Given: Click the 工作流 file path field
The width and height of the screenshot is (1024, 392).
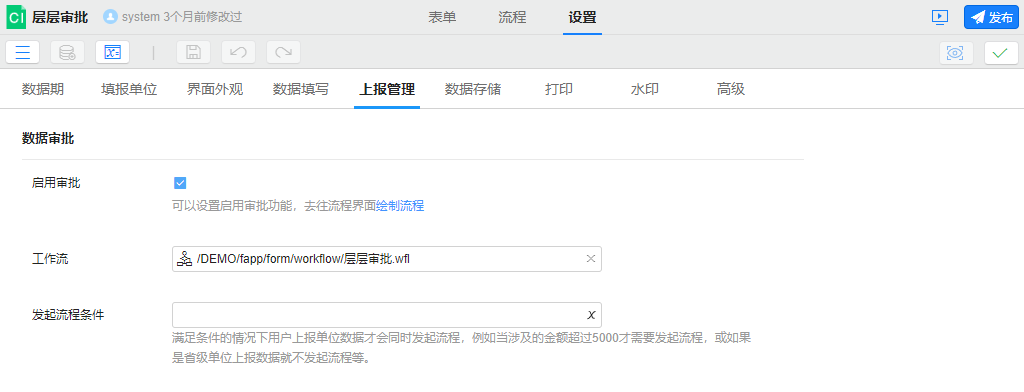Looking at the screenshot, I should click(x=387, y=259).
